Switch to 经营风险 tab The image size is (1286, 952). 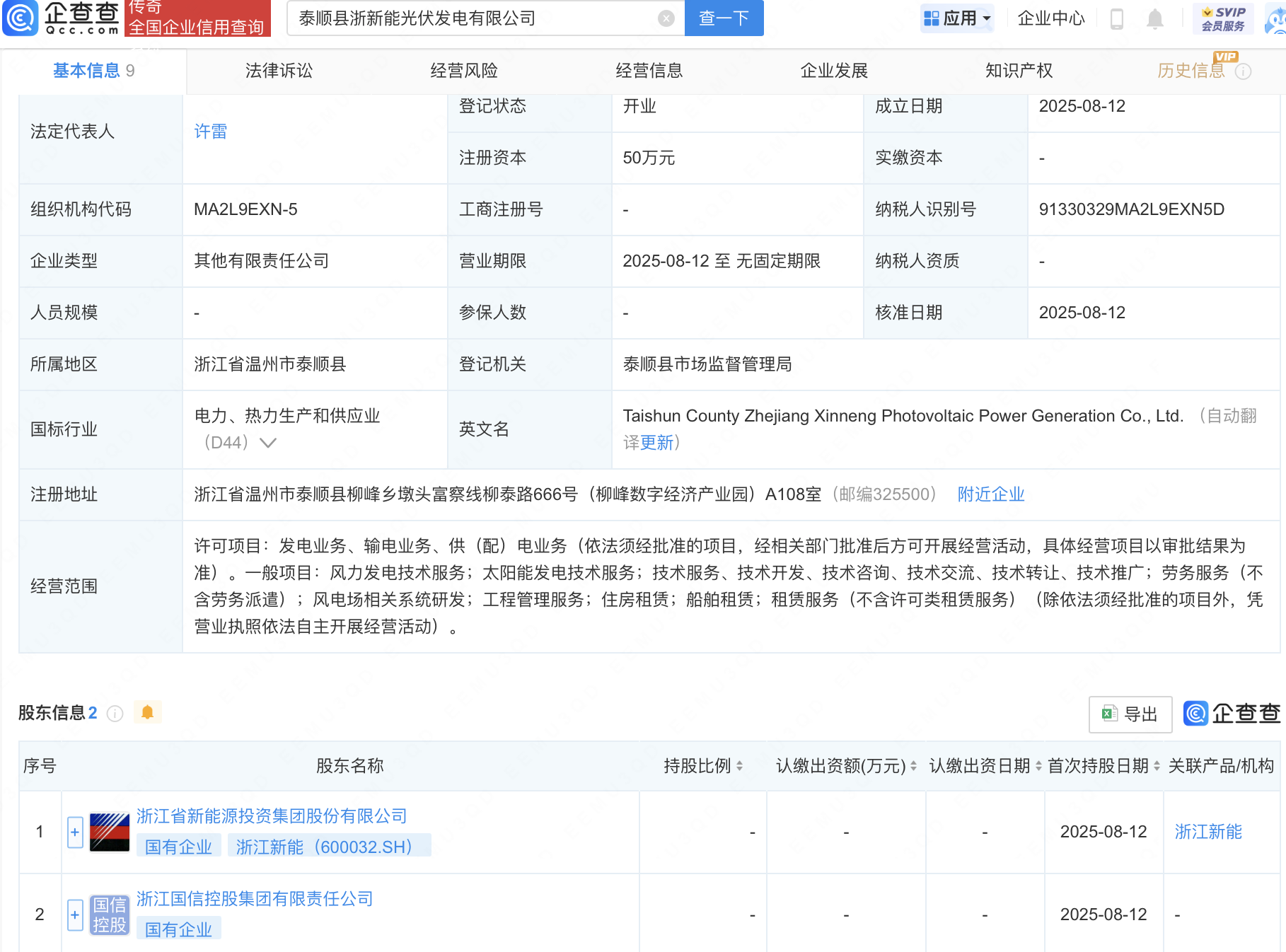464,71
